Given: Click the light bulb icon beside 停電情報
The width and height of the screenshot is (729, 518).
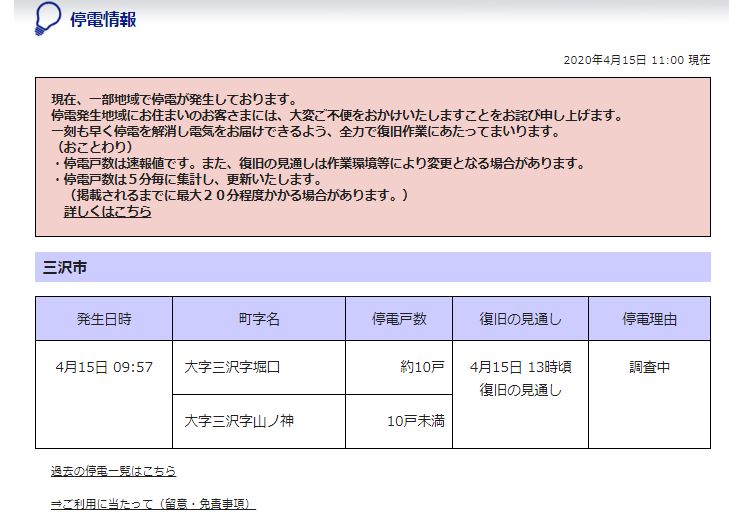Looking at the screenshot, I should coord(47,19).
